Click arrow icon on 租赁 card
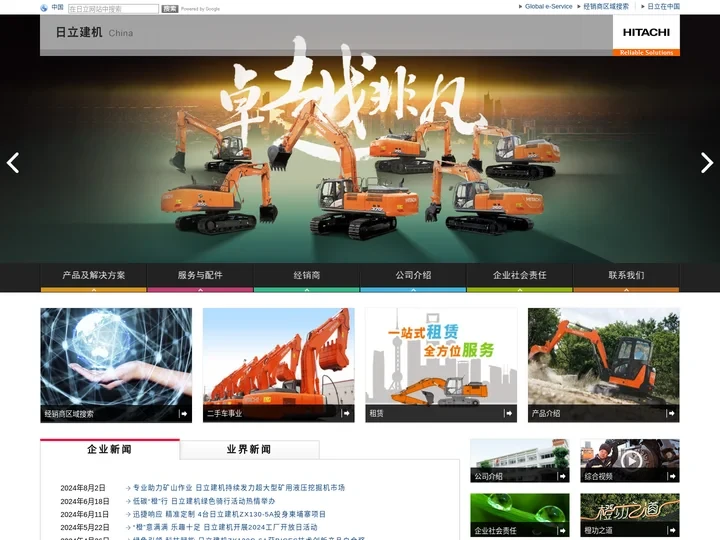 (508, 413)
